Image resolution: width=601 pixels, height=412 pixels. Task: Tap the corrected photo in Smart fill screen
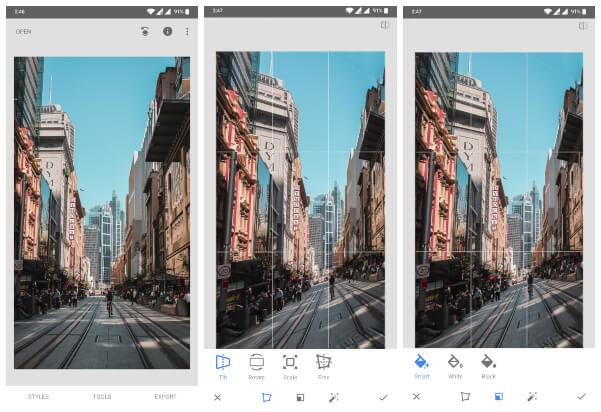[x=499, y=200]
